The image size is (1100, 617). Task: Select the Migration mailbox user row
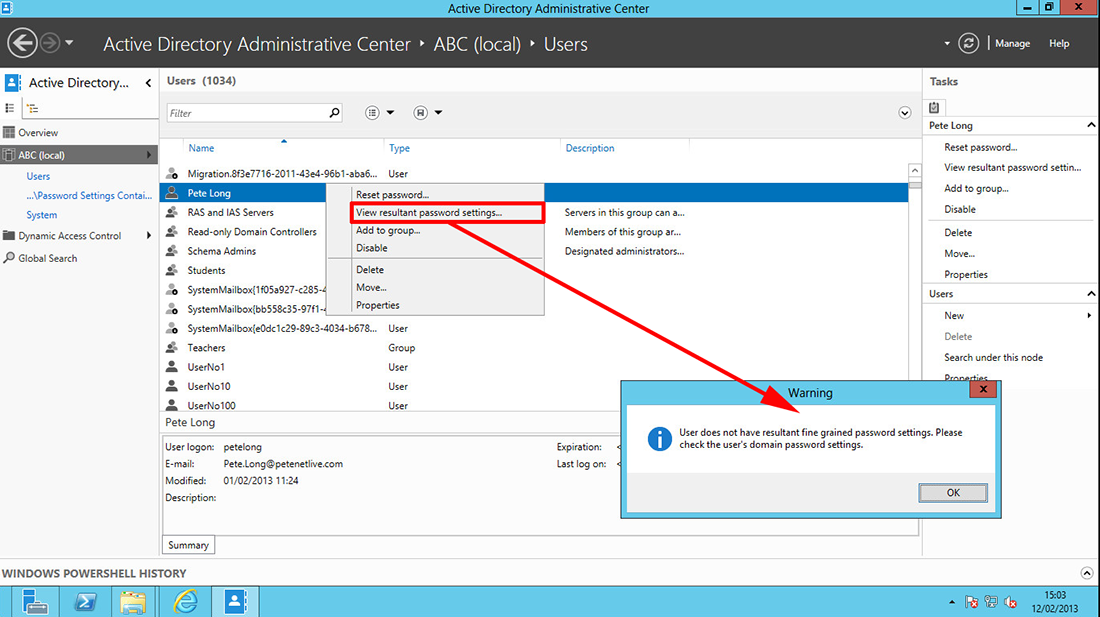534,174
